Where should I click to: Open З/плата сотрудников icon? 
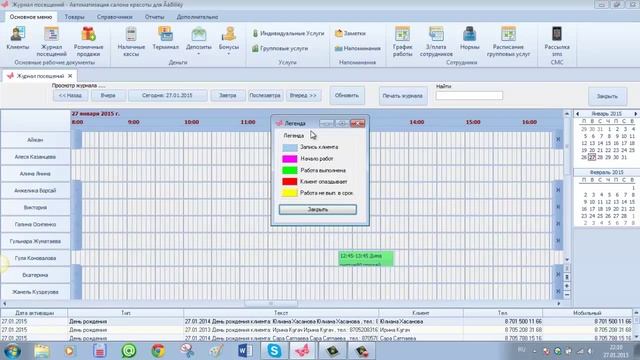pyautogui.click(x=436, y=41)
